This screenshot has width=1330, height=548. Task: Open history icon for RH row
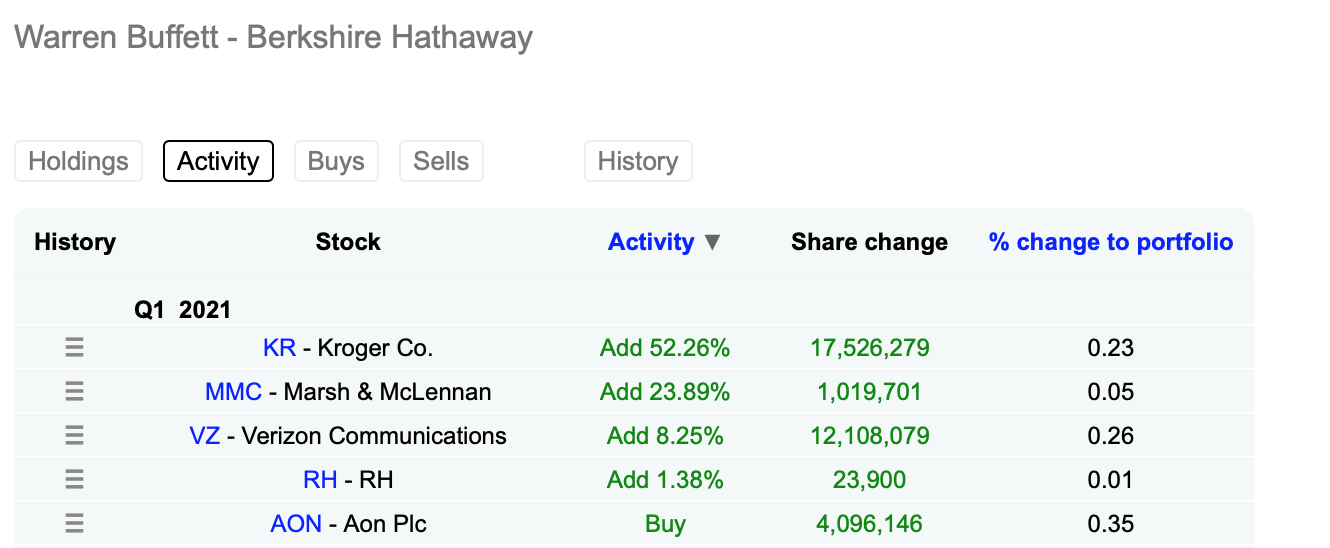74,480
